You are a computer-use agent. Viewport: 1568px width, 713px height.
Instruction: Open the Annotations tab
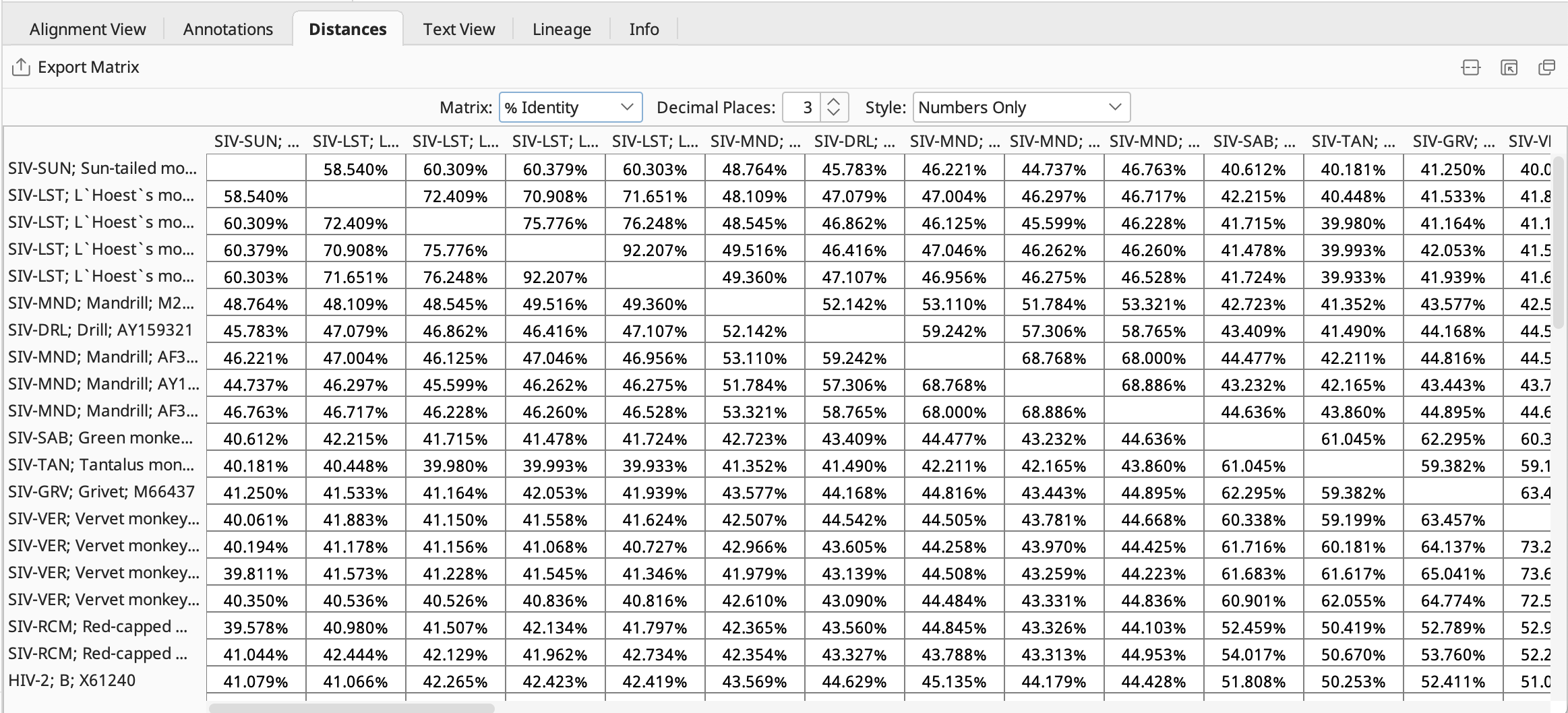(x=228, y=29)
